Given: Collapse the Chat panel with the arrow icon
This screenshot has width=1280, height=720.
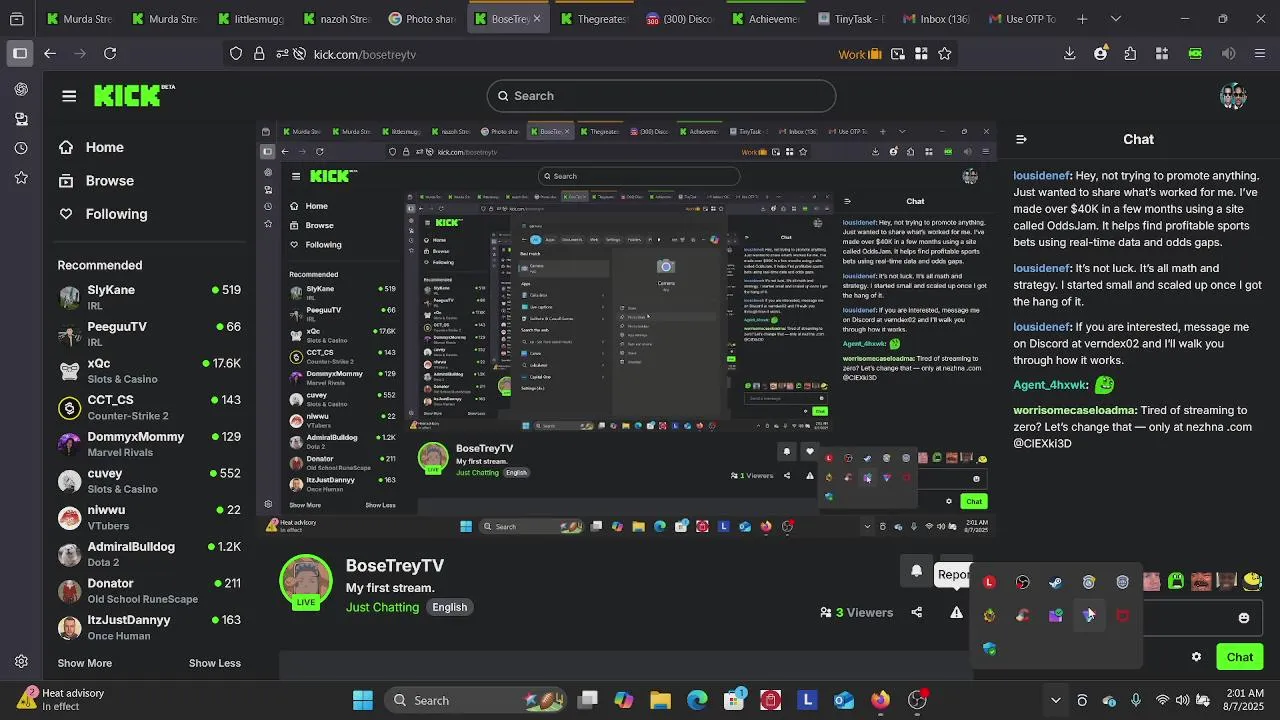Looking at the screenshot, I should pos(1021,140).
